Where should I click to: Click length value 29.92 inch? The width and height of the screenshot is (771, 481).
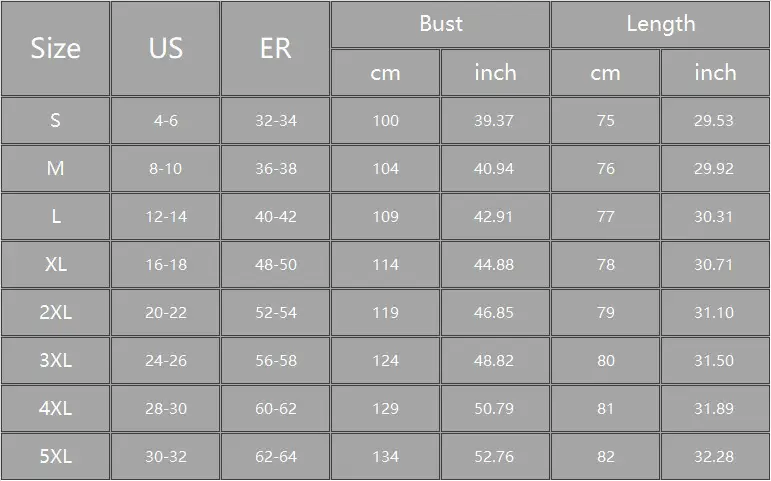pos(715,169)
